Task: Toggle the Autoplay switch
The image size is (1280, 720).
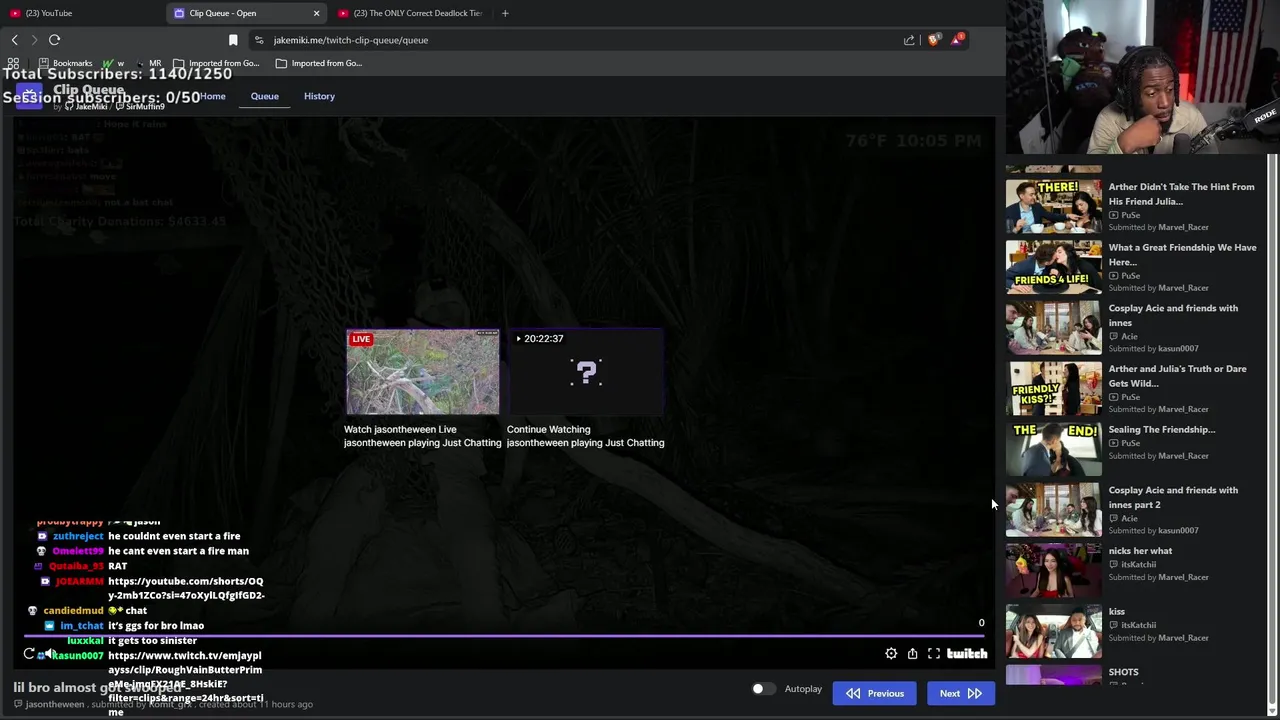Action: click(763, 689)
